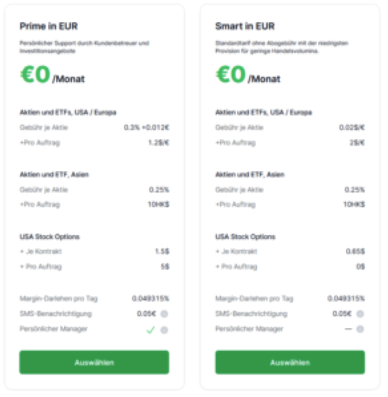Click info icon beside Smart SMS-Benachrichtigung
The width and height of the screenshot is (388, 397).
pyautogui.click(x=360, y=314)
